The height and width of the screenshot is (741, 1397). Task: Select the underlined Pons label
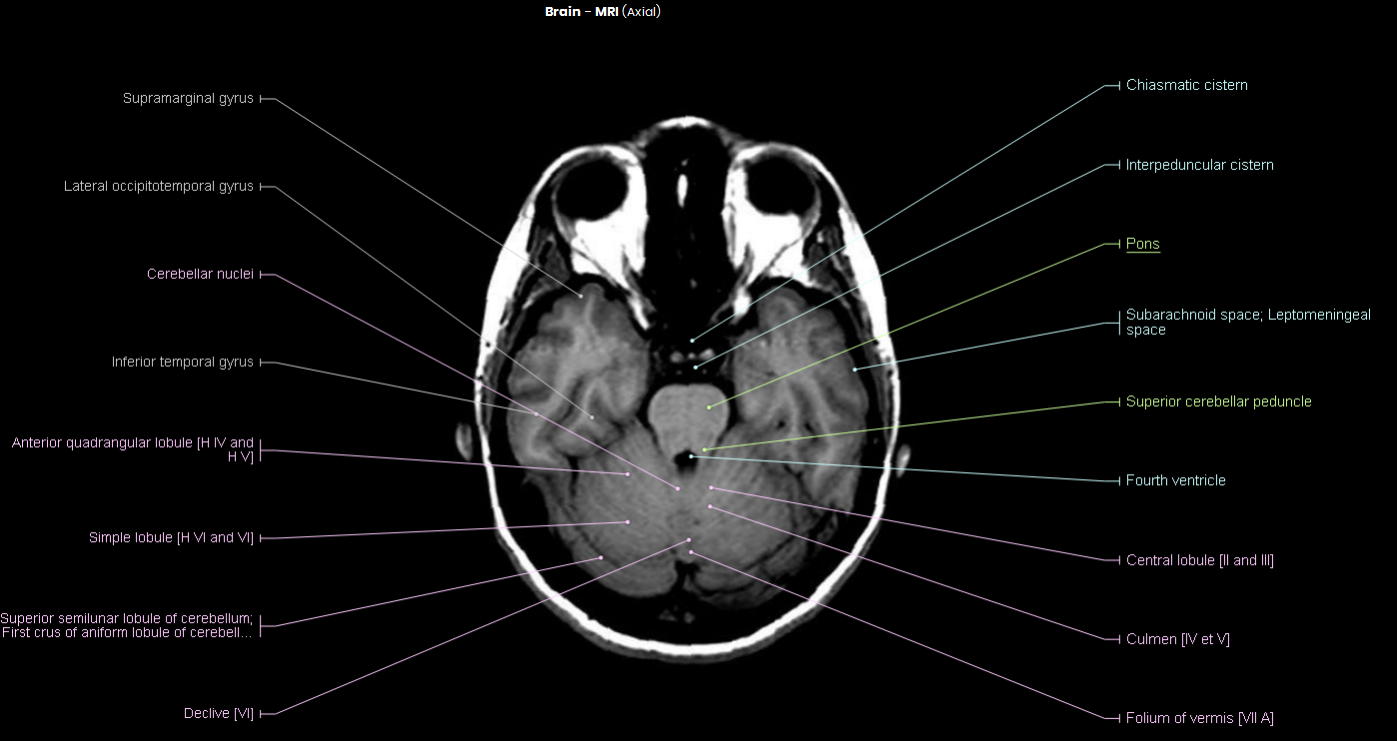(x=1143, y=244)
